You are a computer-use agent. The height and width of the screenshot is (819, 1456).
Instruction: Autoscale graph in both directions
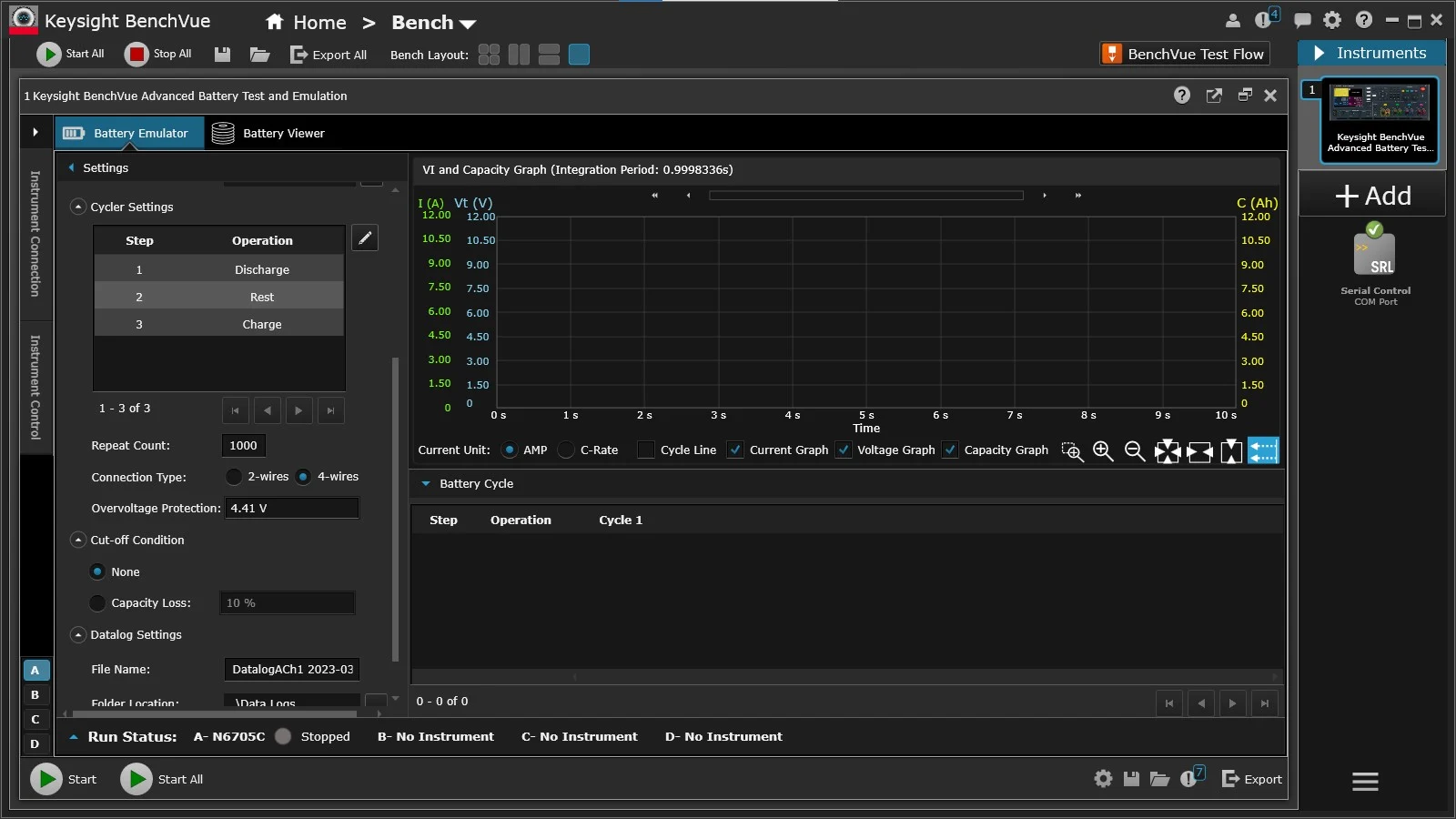point(1168,451)
